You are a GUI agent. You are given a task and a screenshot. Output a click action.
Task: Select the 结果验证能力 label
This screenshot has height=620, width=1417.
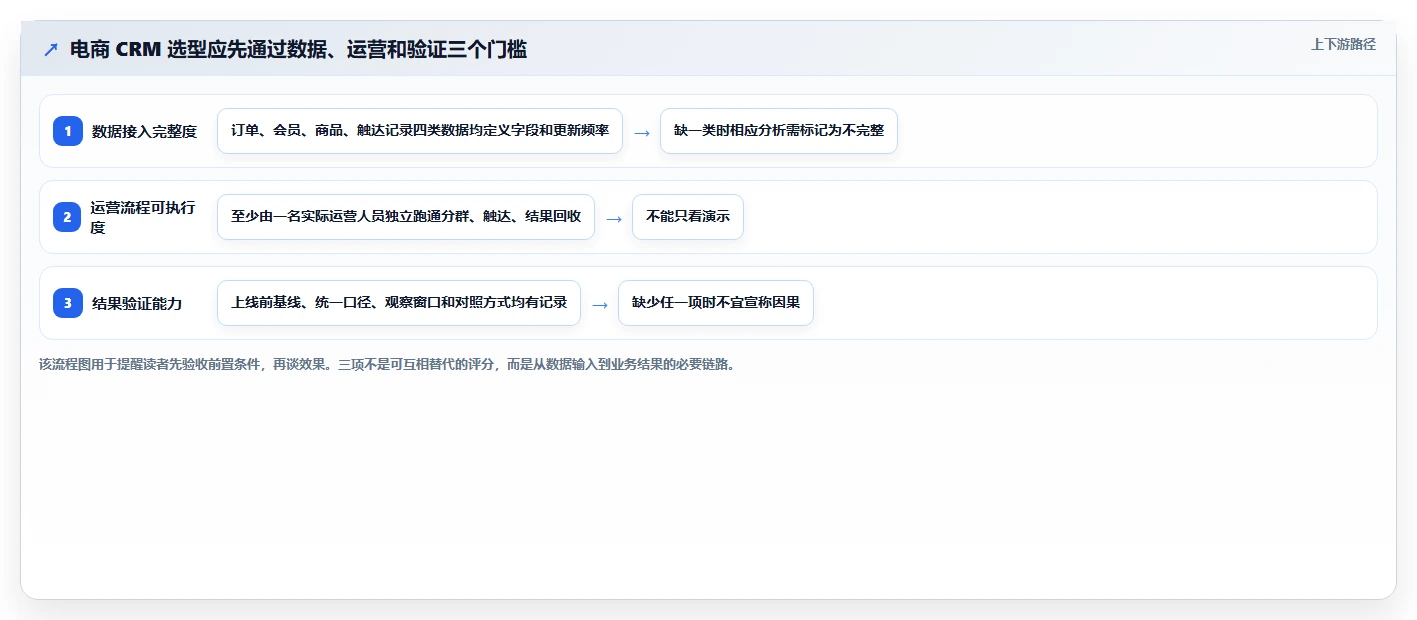click(x=137, y=303)
